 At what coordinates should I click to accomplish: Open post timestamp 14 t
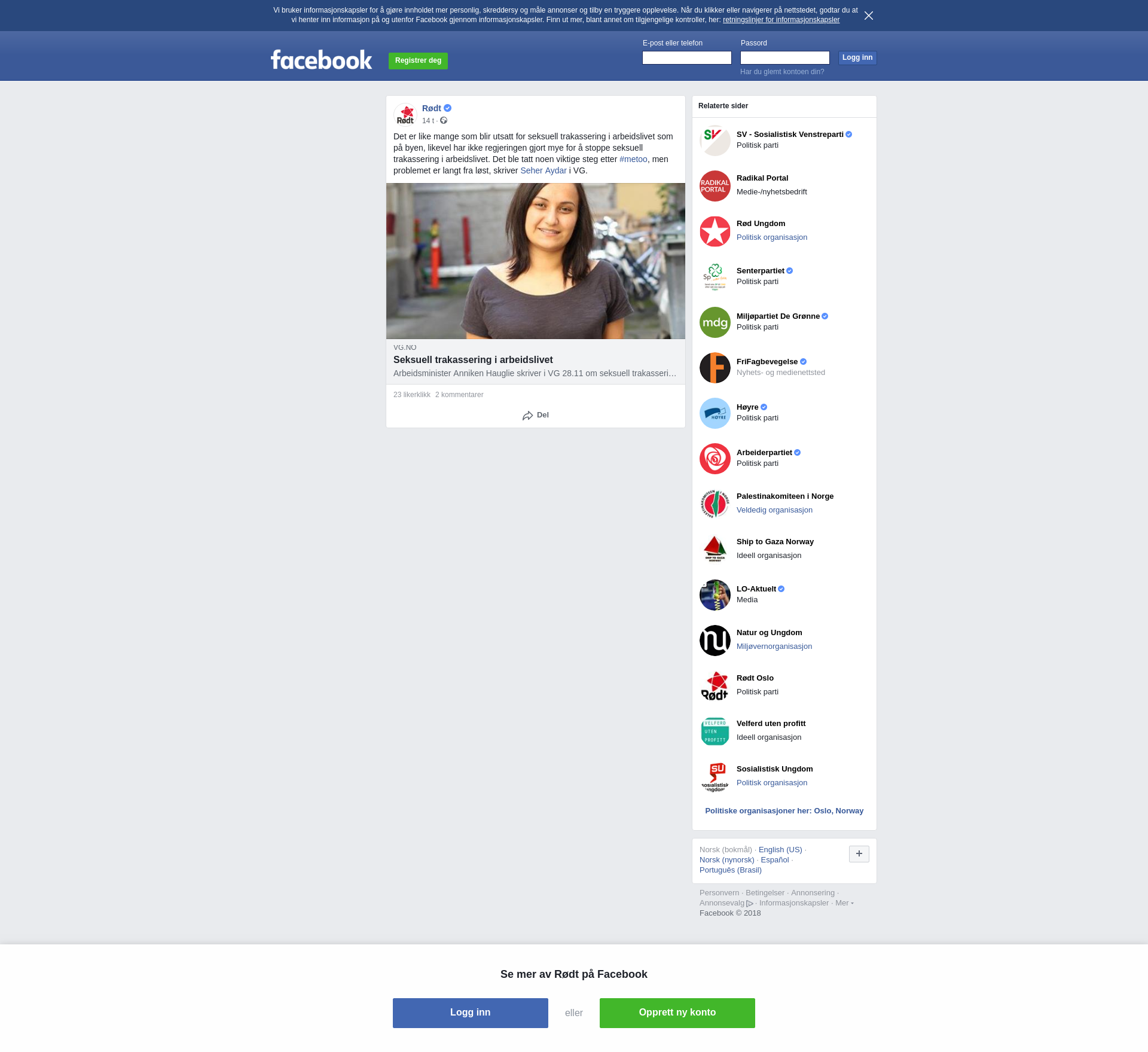(x=428, y=121)
